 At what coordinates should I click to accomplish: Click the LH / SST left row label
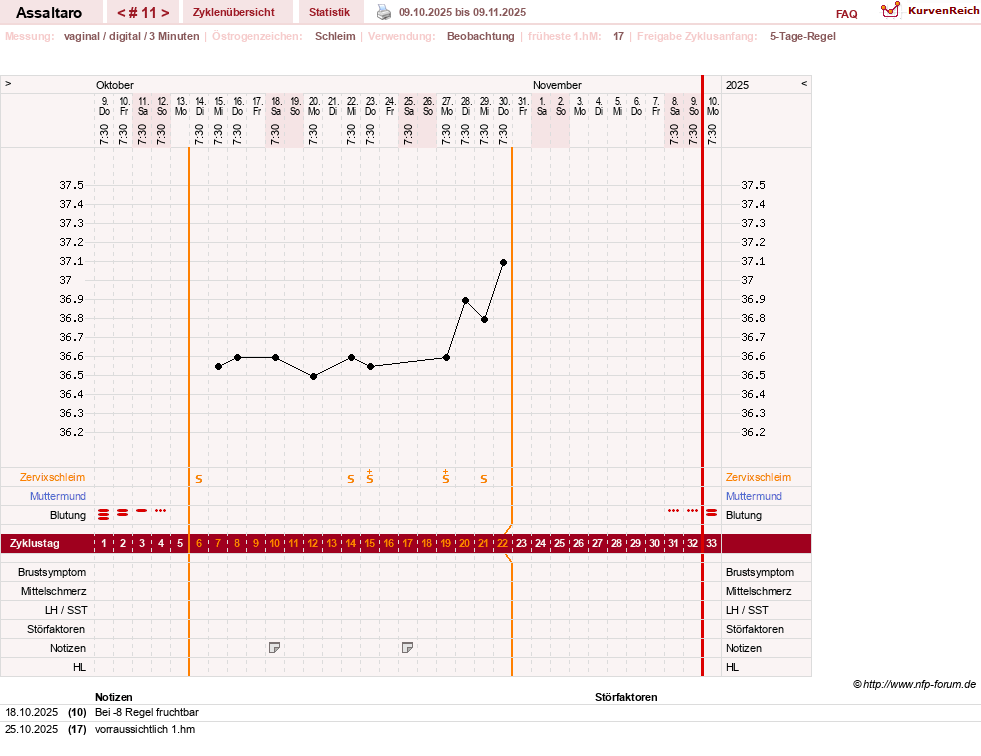click(x=66, y=610)
